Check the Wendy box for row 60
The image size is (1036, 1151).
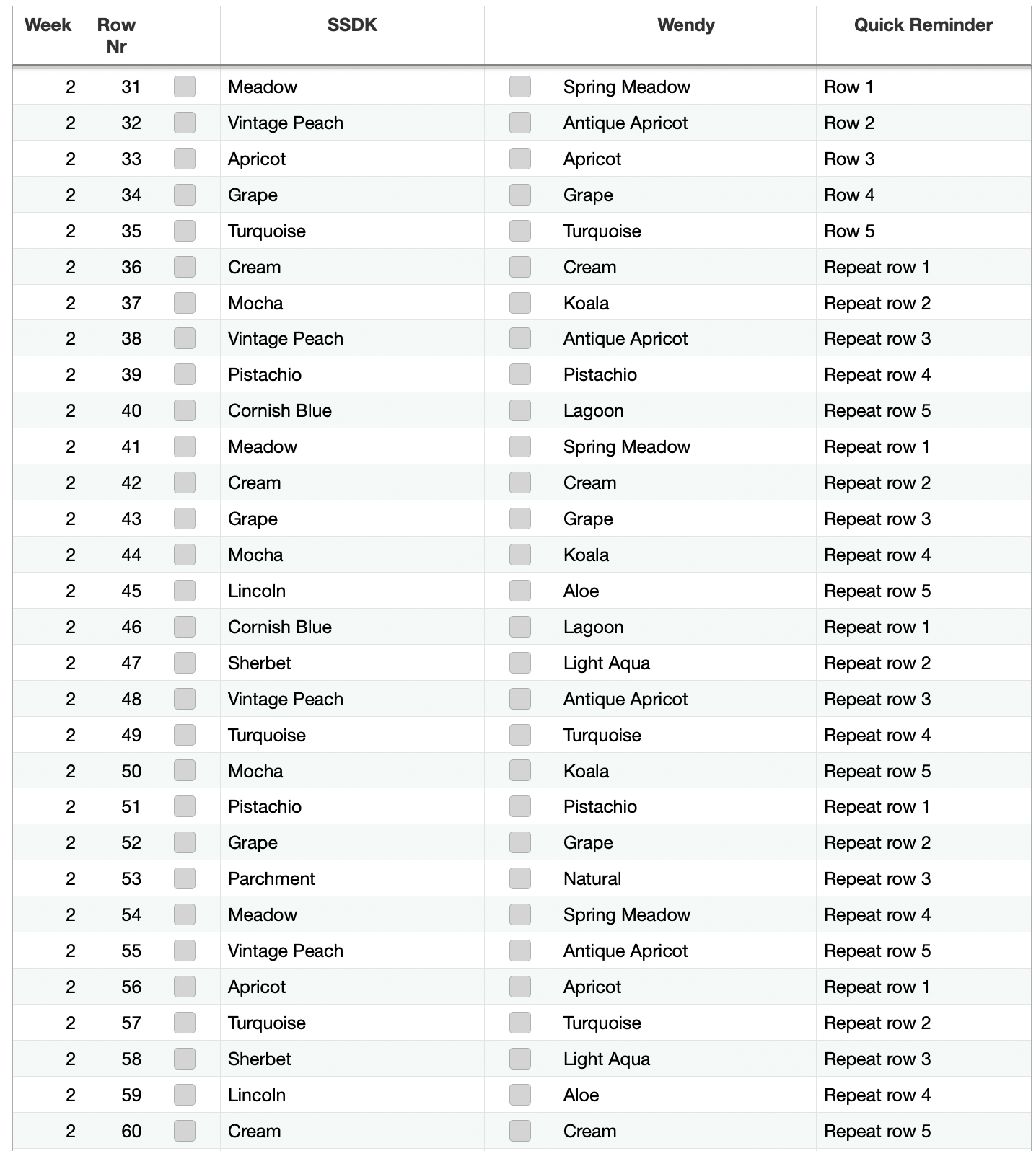(x=520, y=1131)
